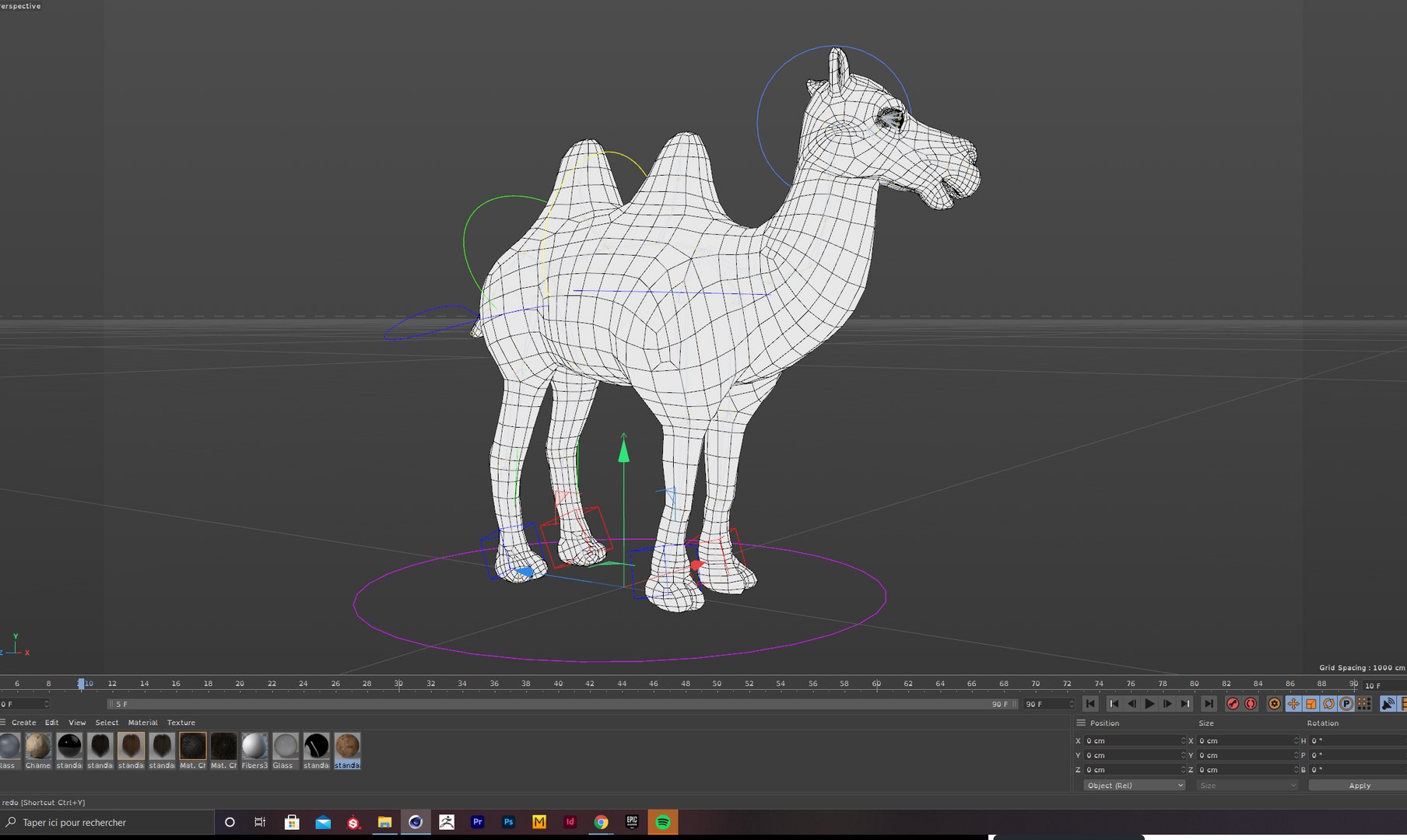Click the 10 F current frame field

[x=1384, y=685]
